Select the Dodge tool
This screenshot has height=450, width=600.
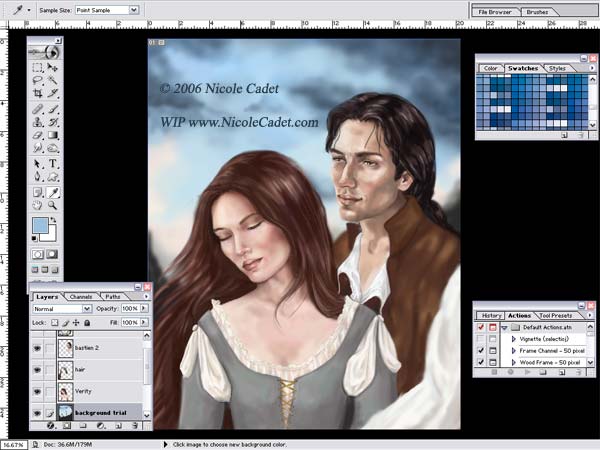coord(52,147)
